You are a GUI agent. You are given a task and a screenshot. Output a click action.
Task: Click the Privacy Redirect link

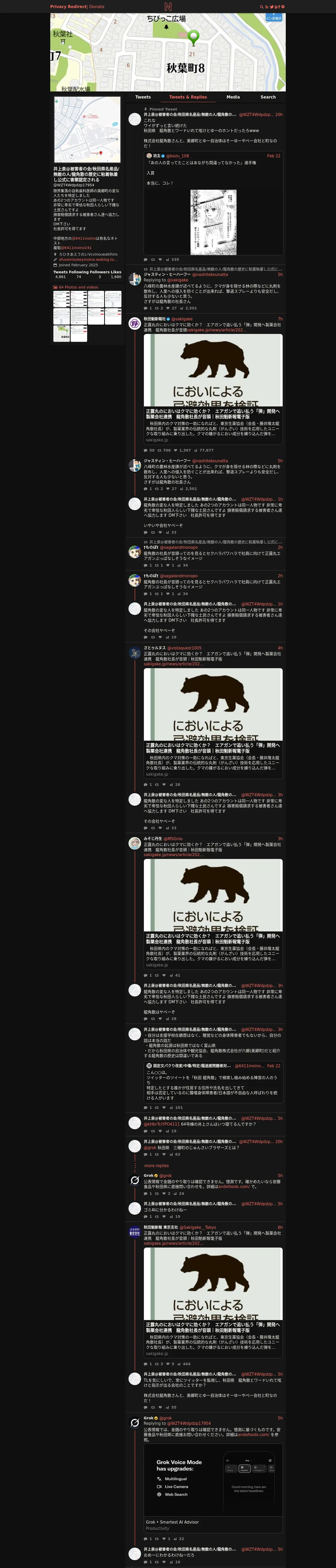68,7
